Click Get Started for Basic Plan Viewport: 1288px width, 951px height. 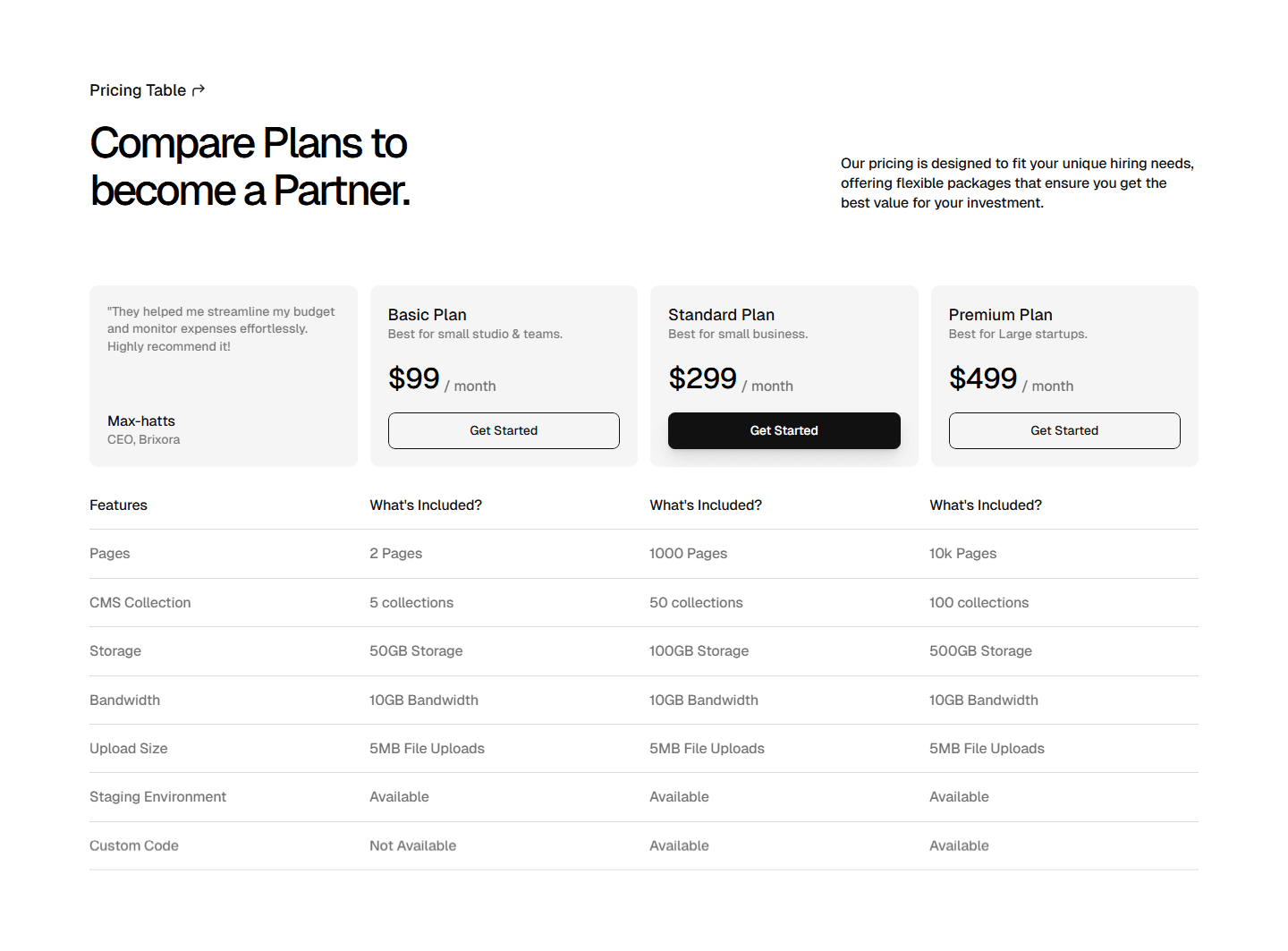504,430
